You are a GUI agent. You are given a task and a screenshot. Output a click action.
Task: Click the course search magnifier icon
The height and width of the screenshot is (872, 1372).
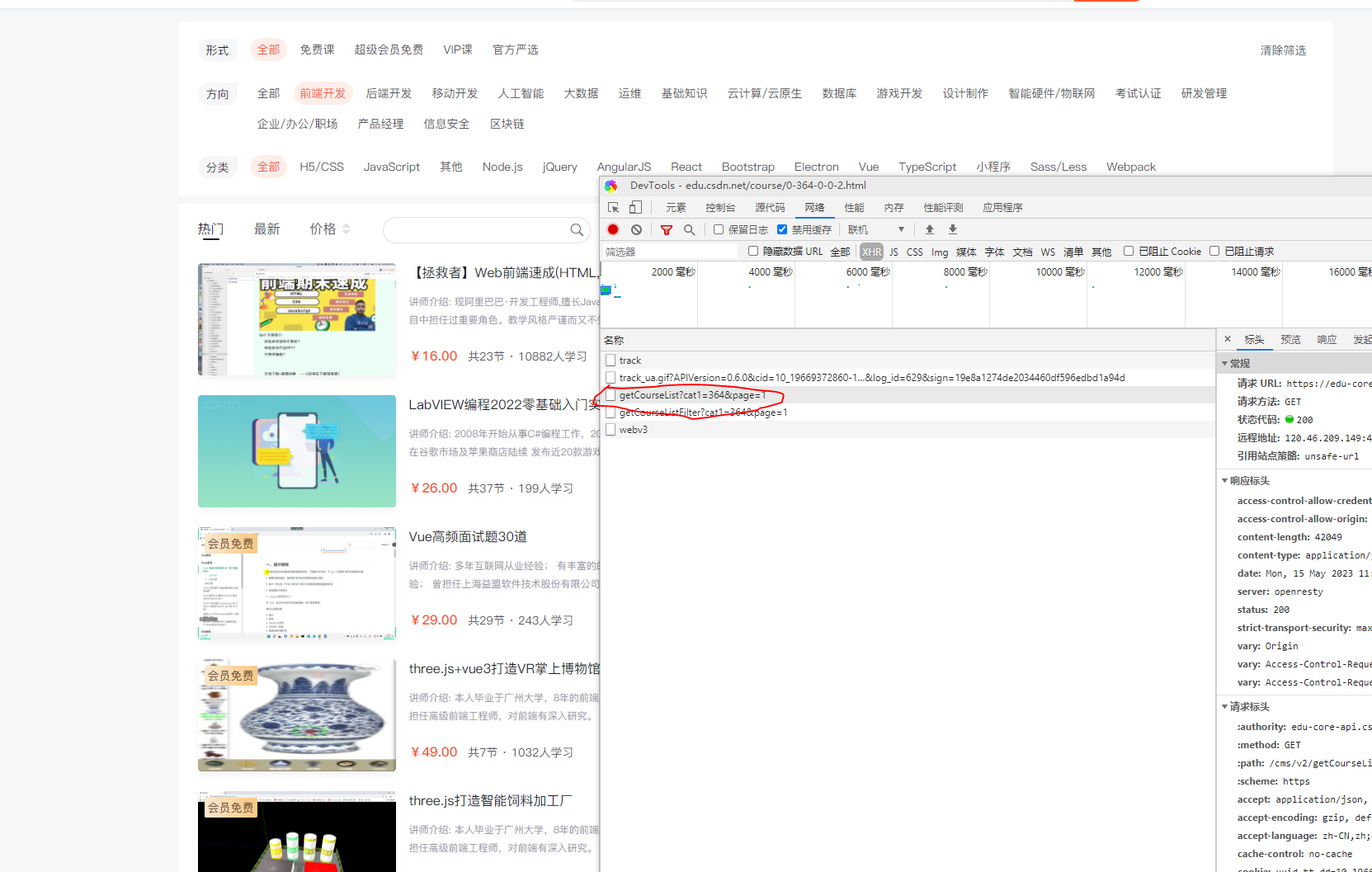point(577,230)
